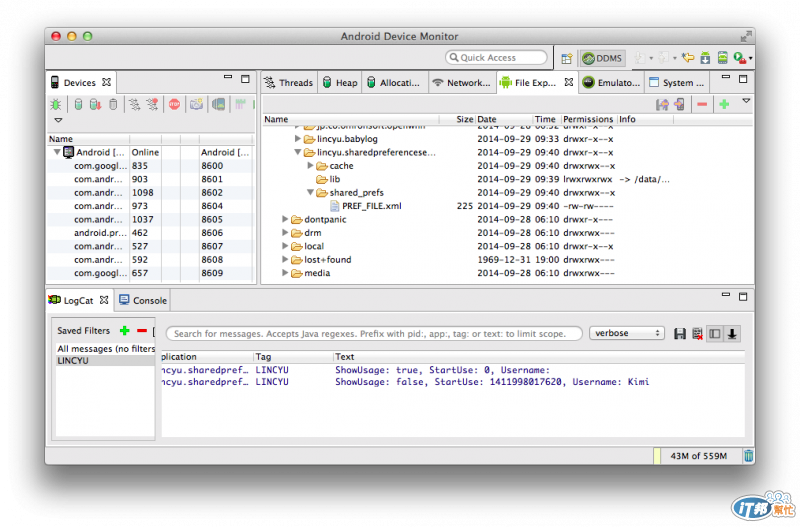The image size is (800, 527).
Task: Switch to the Emulator Control tab
Action: point(611,83)
